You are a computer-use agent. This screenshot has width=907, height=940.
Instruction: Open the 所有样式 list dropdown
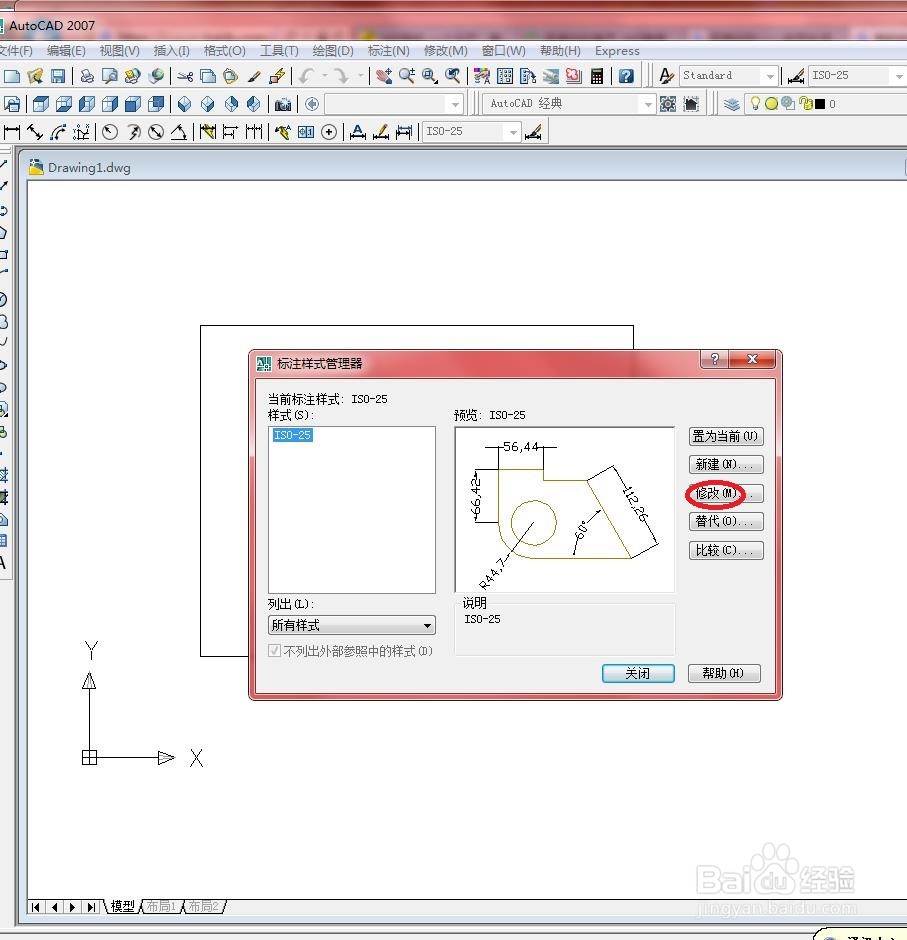pos(352,625)
